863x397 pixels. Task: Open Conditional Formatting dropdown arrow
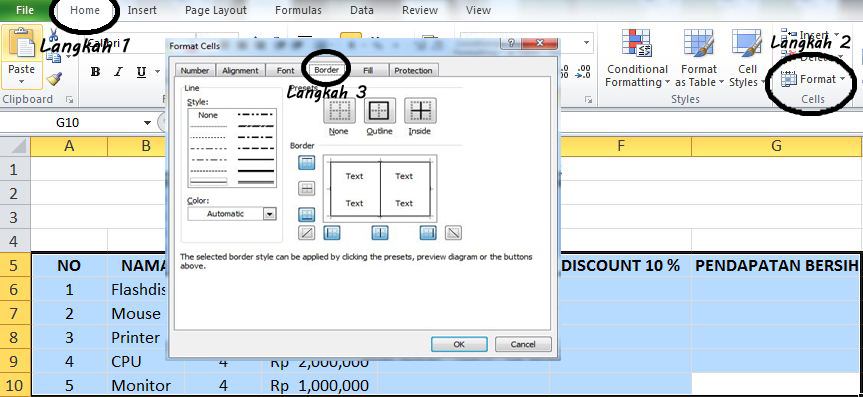pyautogui.click(x=667, y=83)
